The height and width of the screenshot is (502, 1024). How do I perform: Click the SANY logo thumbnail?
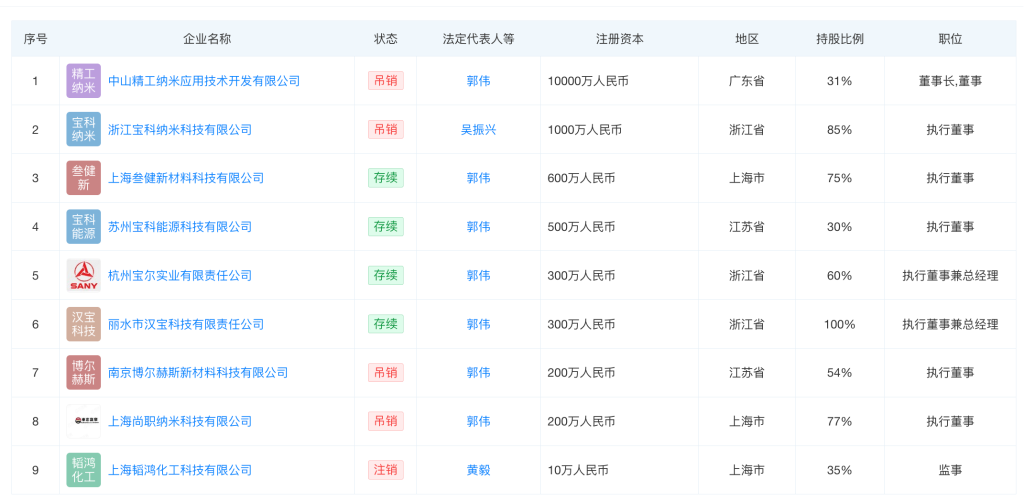(x=84, y=275)
